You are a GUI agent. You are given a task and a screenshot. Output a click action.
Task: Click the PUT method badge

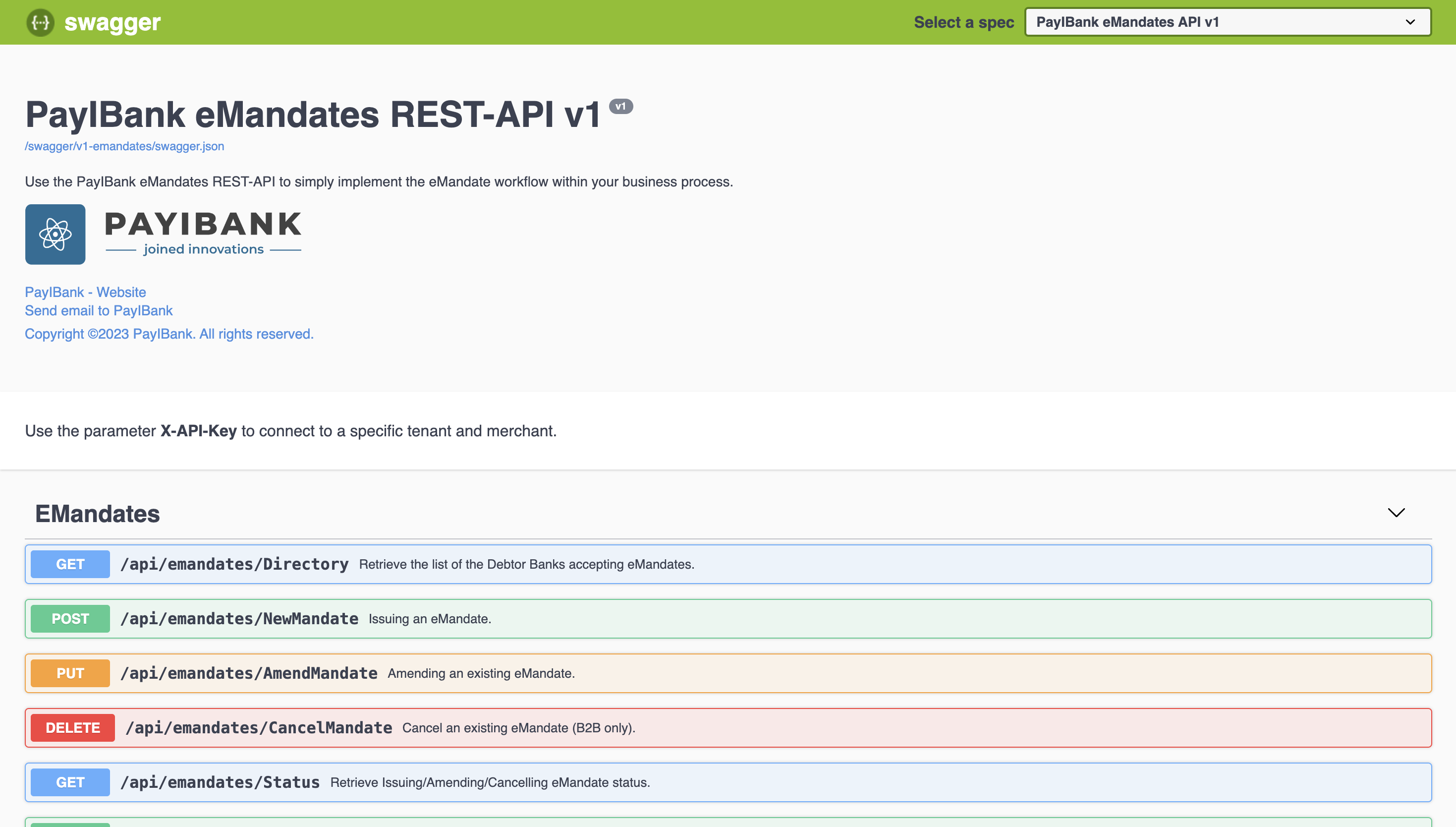tap(70, 673)
